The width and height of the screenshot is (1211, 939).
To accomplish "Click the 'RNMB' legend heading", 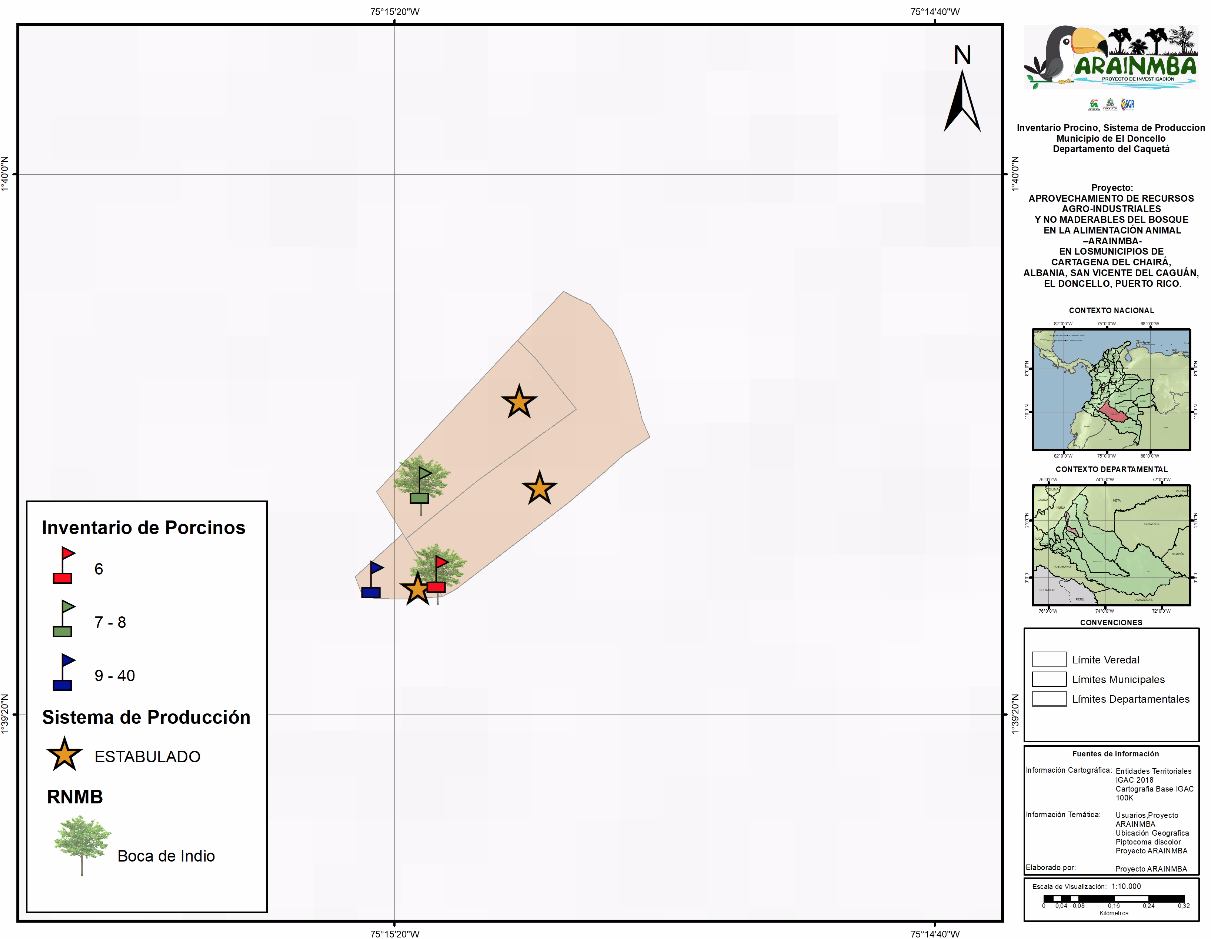I will pyautogui.click(x=75, y=797).
